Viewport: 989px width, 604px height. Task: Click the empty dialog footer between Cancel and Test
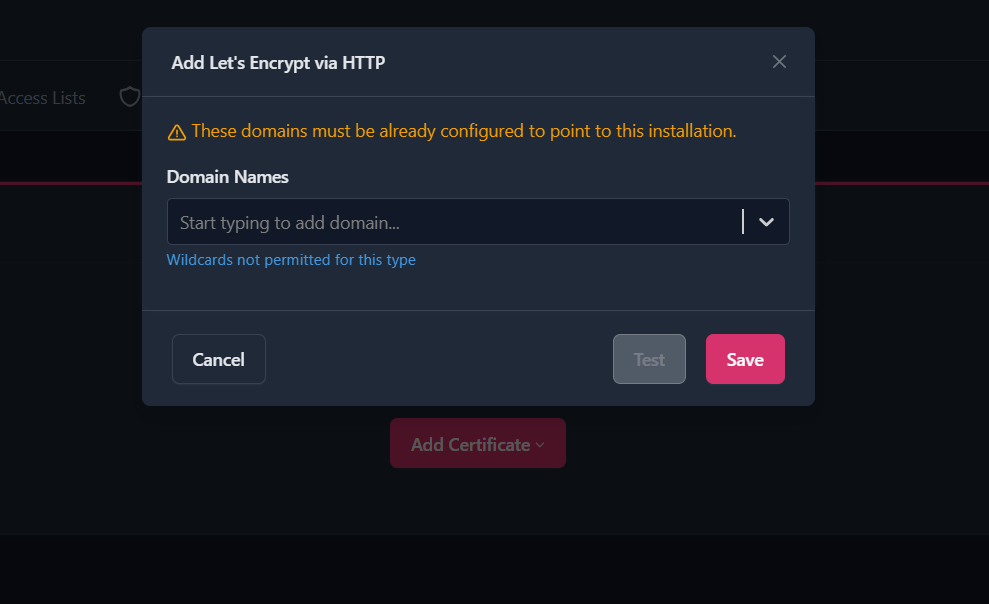[440, 359]
